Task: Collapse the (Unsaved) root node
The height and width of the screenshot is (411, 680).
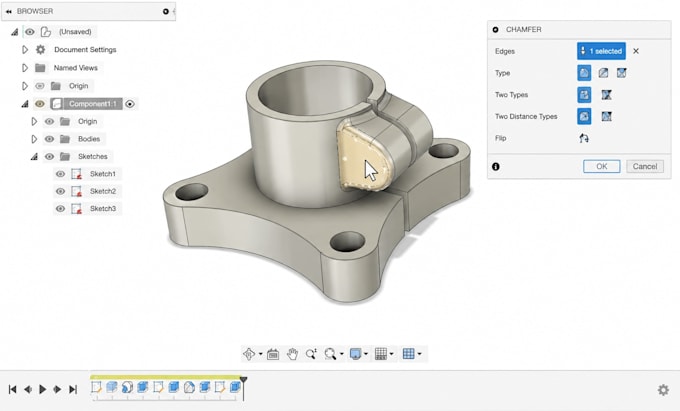Action: click(14, 32)
